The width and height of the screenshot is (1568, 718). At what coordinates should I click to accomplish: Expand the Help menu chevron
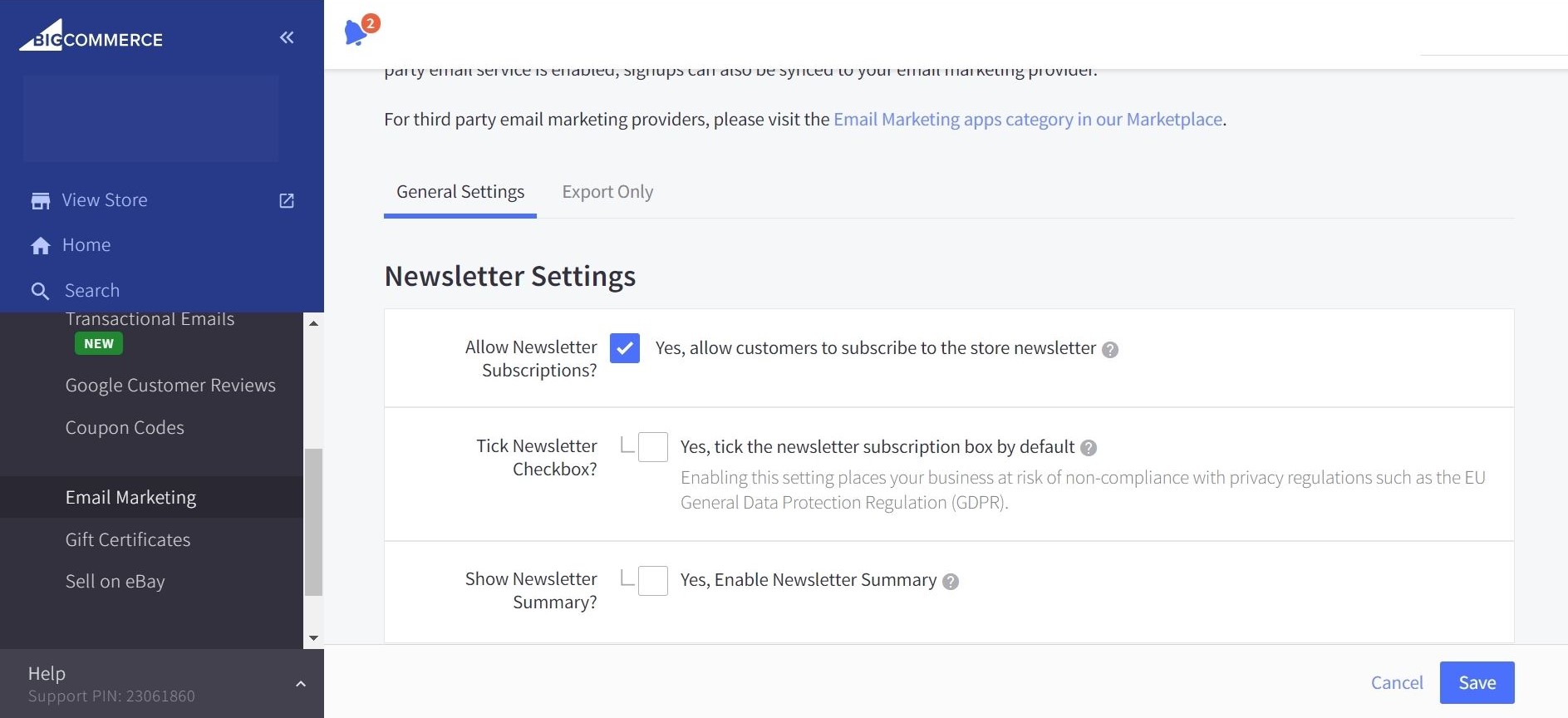pyautogui.click(x=301, y=684)
